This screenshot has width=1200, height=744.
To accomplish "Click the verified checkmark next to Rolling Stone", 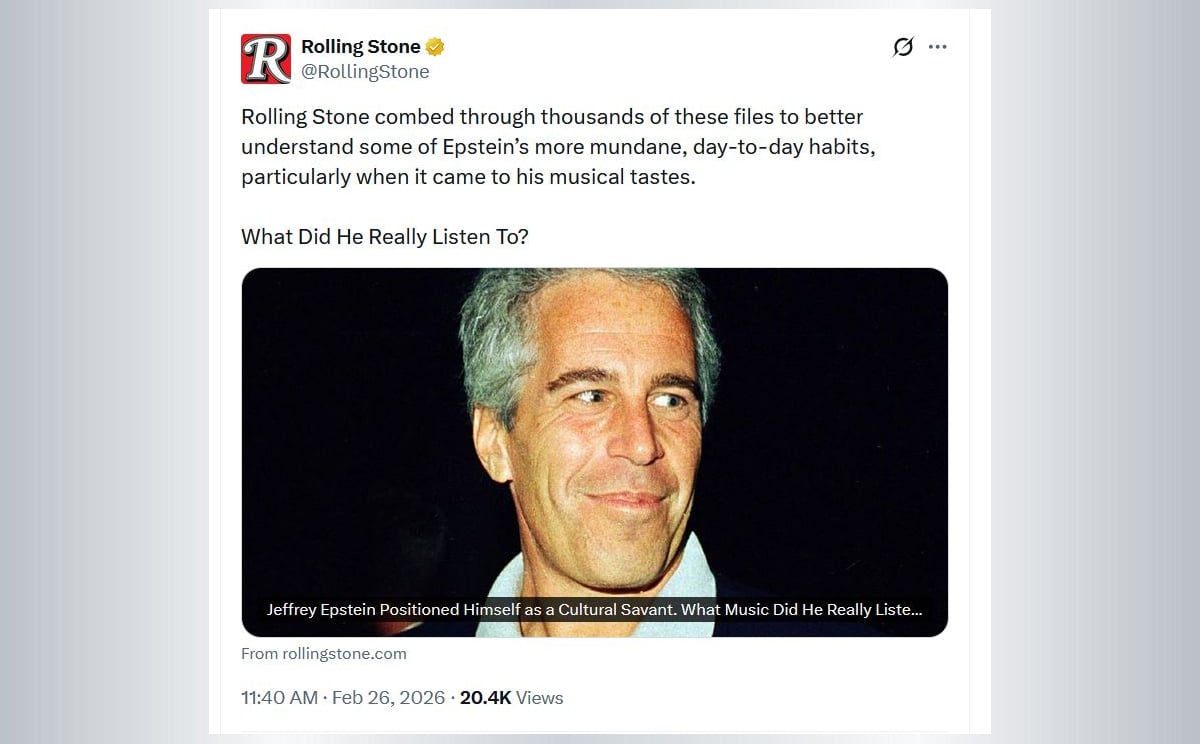I will (433, 46).
